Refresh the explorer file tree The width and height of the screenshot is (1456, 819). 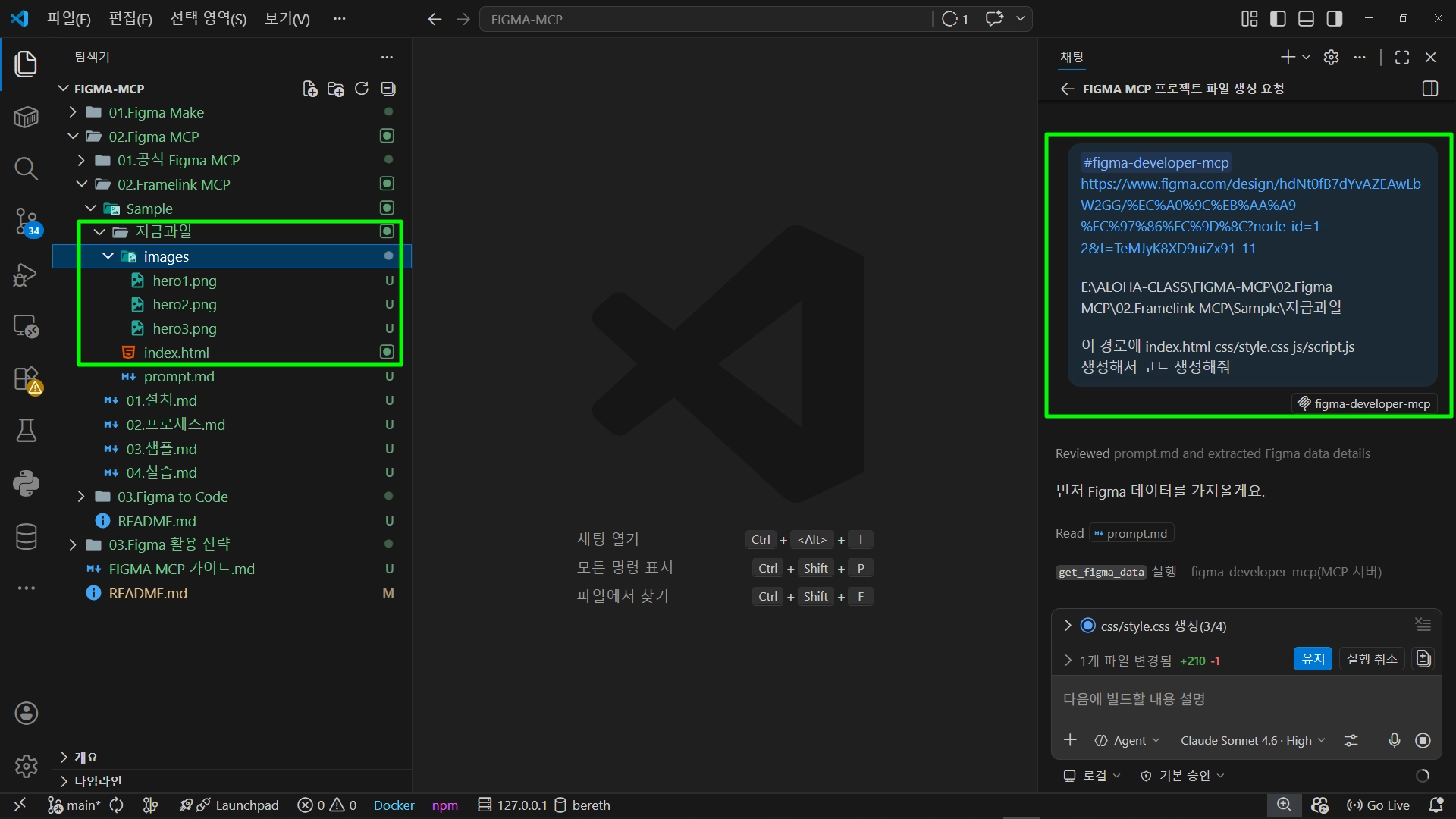point(362,89)
